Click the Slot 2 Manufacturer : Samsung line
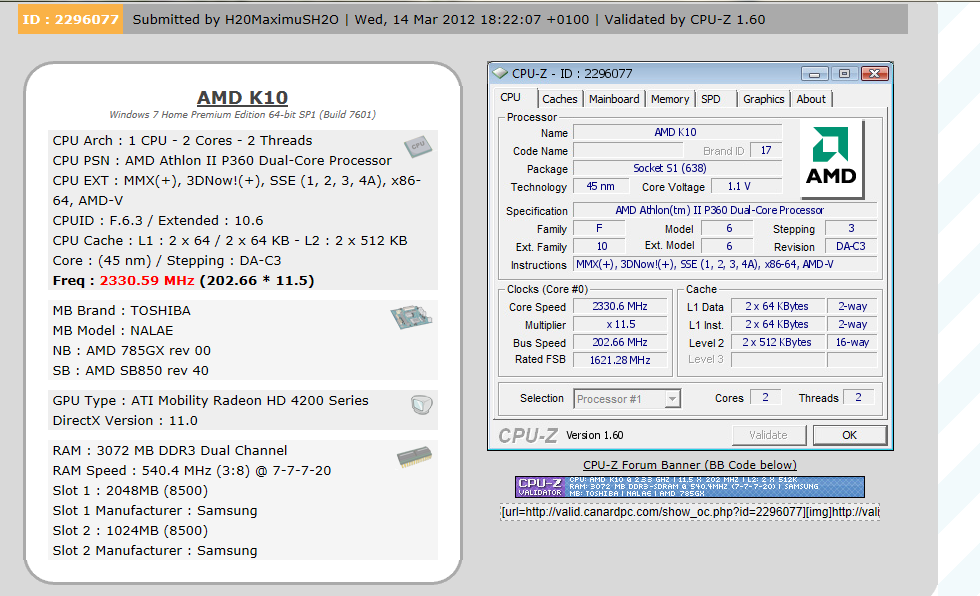 click(x=155, y=550)
